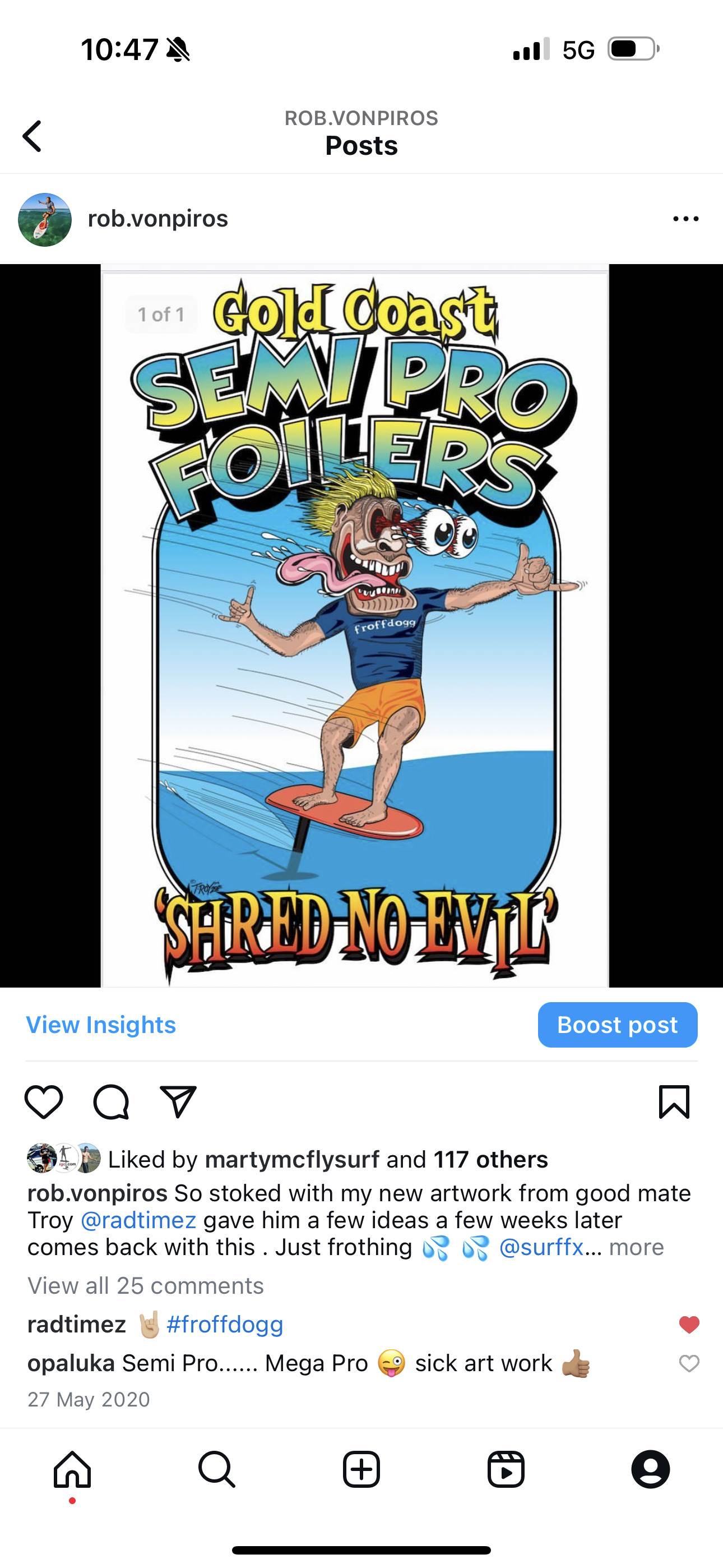Open the three-dot post options menu
Viewport: 723px width, 1568px height.
(x=686, y=219)
